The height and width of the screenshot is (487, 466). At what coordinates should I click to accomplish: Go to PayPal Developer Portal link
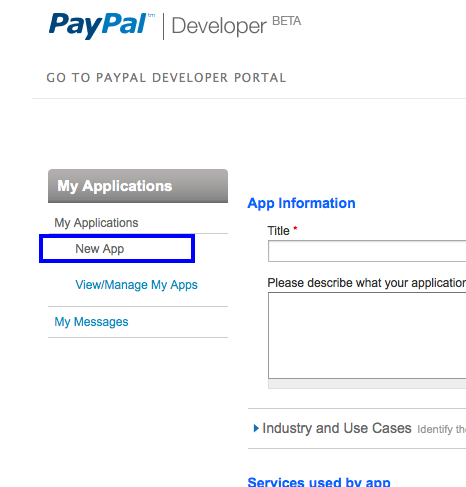(166, 78)
